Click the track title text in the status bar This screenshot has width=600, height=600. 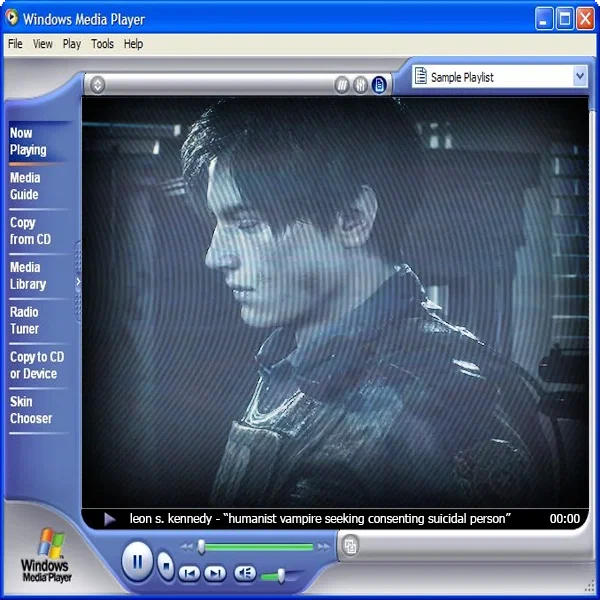coord(320,519)
